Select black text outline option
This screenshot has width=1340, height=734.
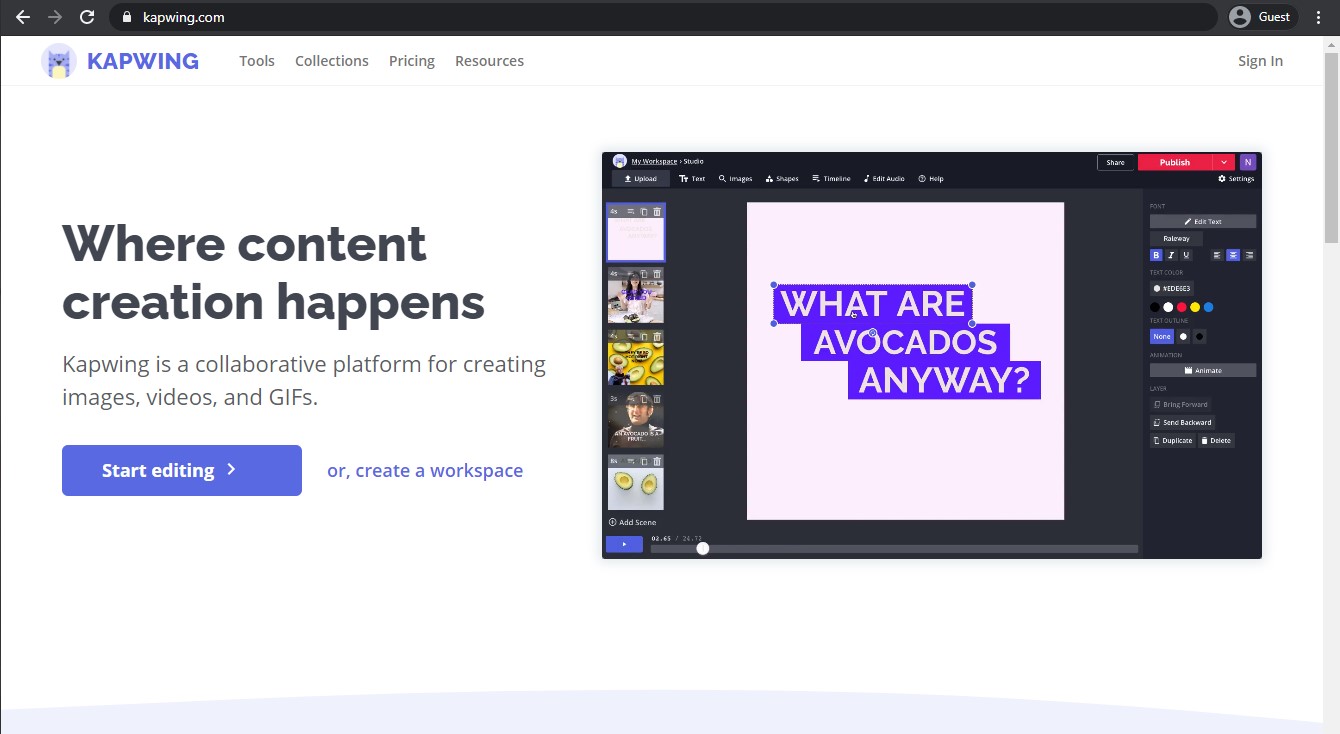pos(1200,337)
